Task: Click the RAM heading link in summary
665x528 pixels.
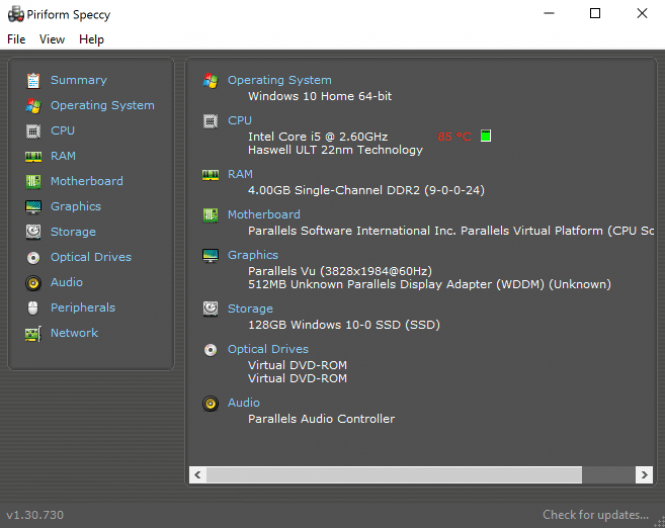Action: point(240,174)
